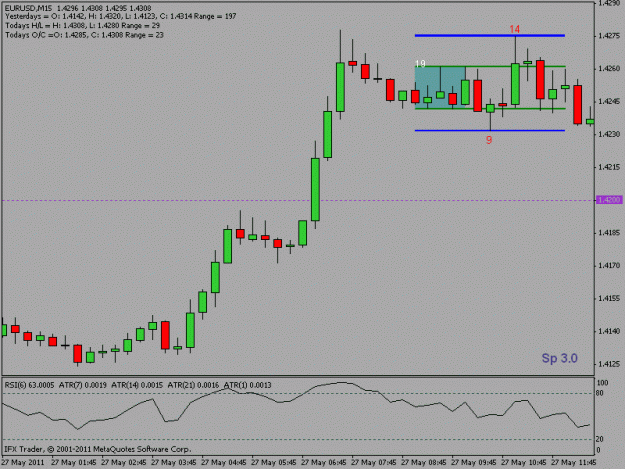Screen dimensions: 625x469
Task: Click the 1.4140 price axis label
Action: coord(609,331)
